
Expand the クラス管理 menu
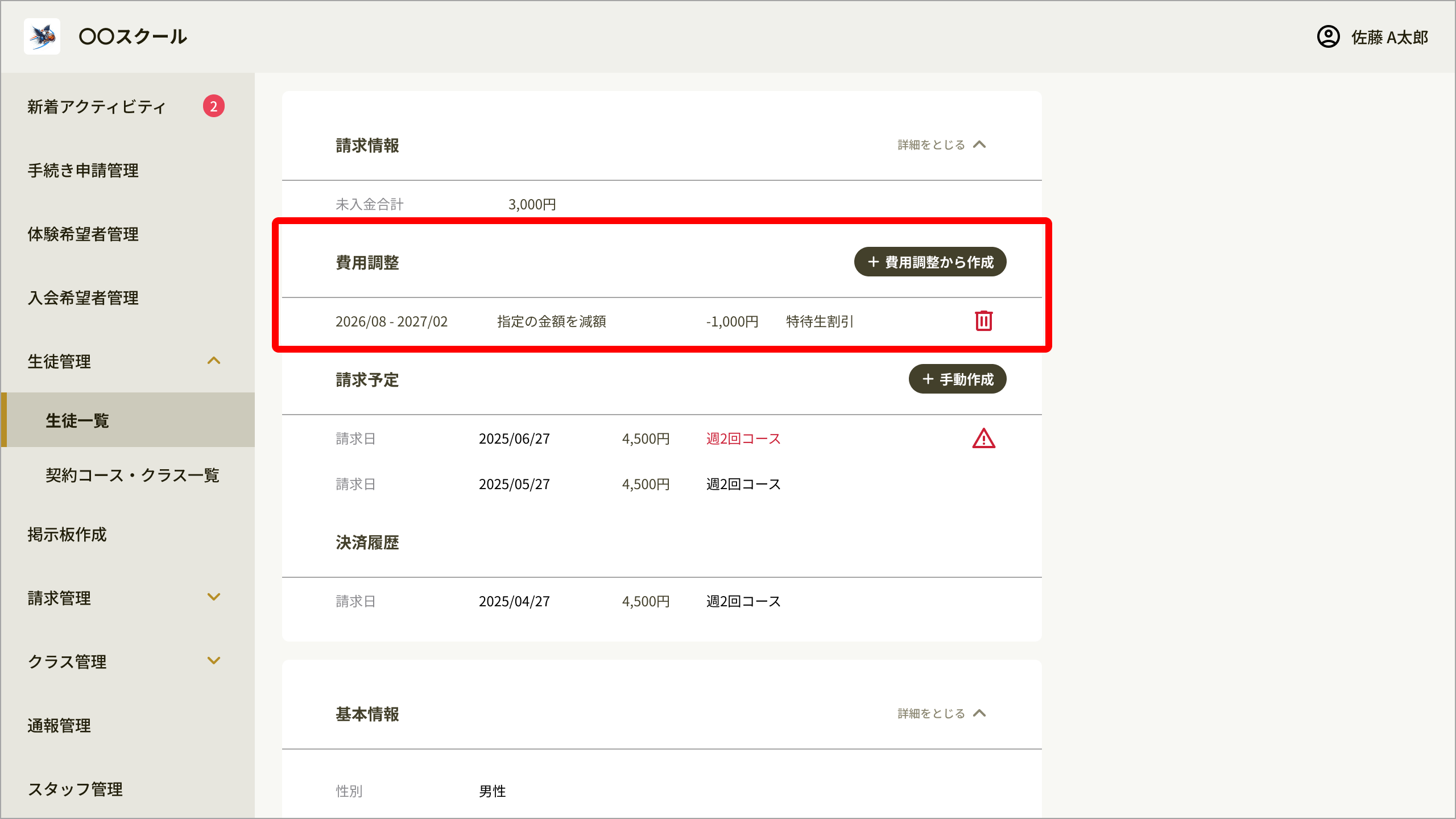[214, 661]
